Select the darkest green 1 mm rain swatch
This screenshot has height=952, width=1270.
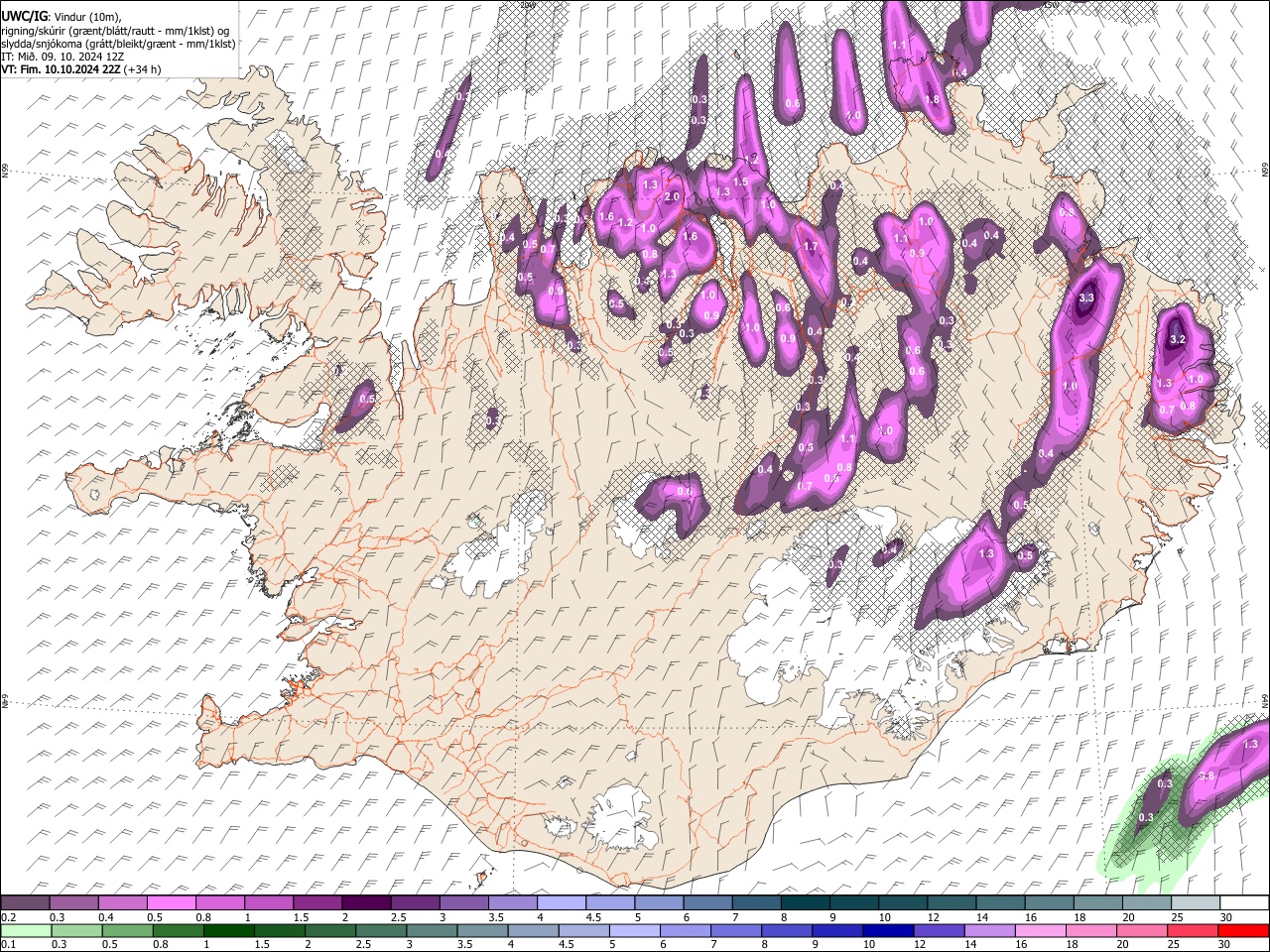coord(228,930)
